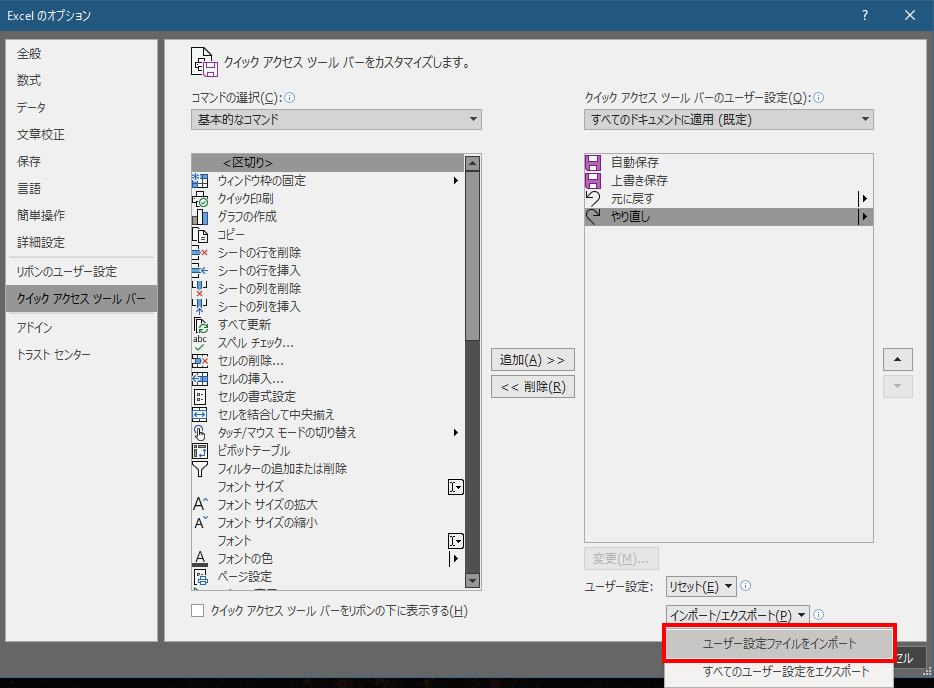Click the 自動保存 icon in the toolbar list
This screenshot has height=688, width=934.
coord(593,163)
